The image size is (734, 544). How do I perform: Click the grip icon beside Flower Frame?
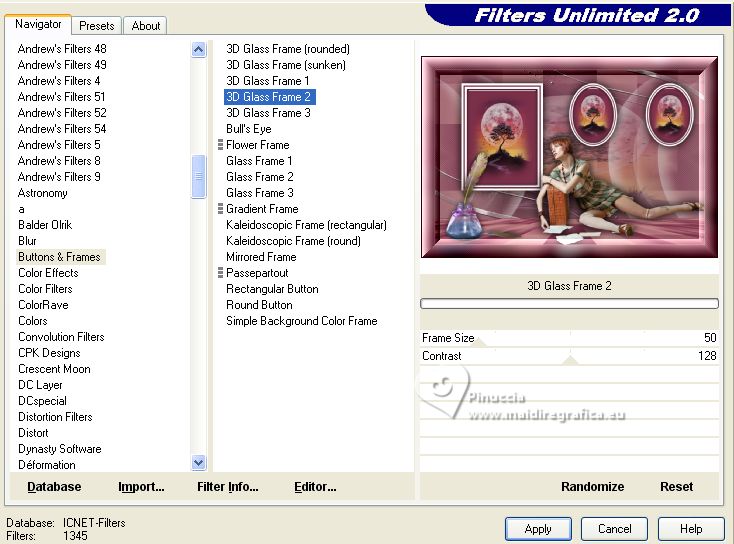click(220, 145)
